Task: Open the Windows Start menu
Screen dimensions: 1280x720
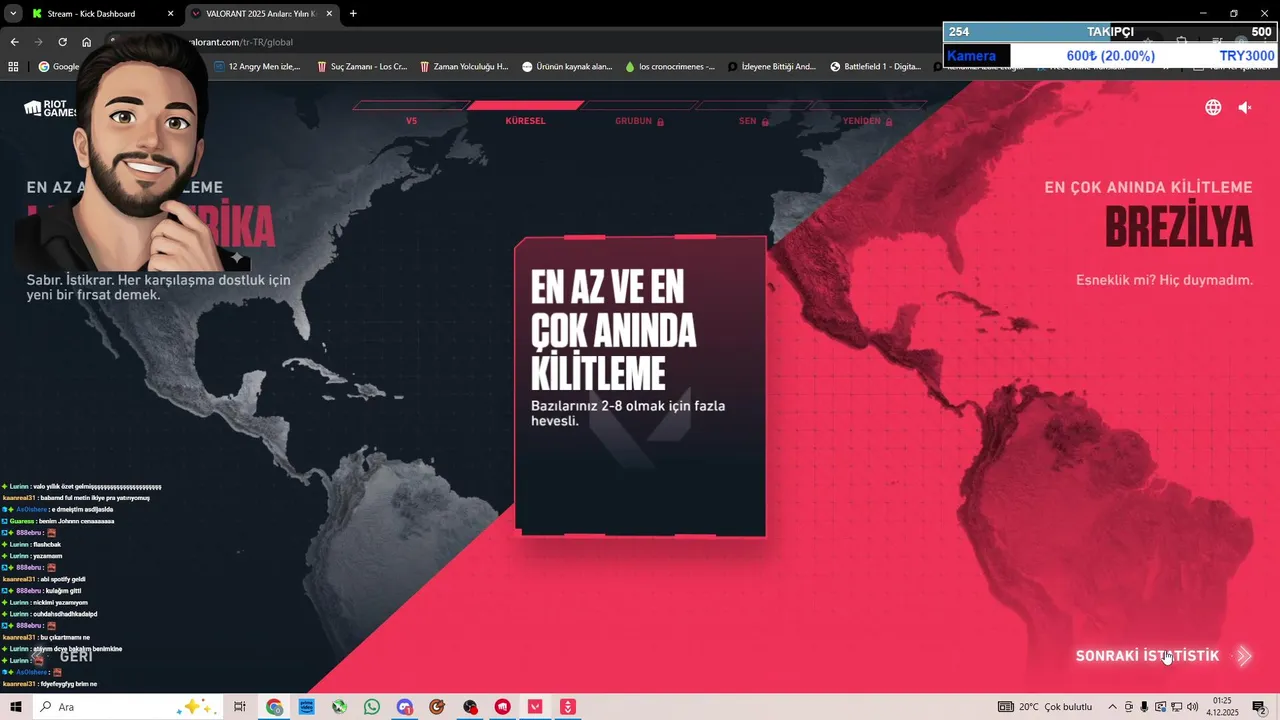Action: coord(15,707)
